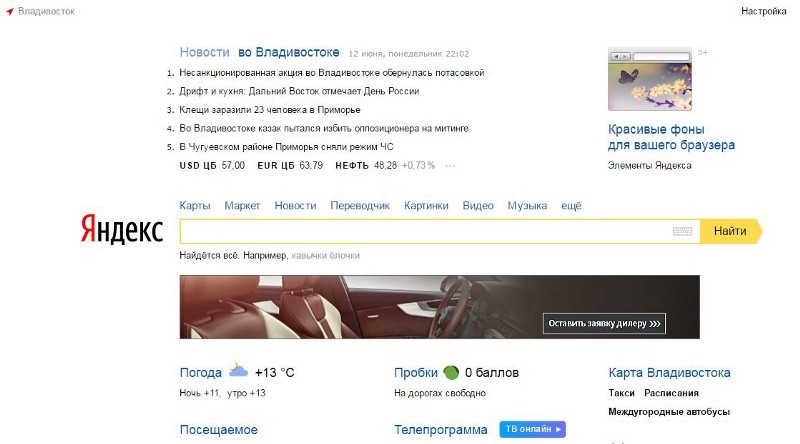Click the Оставить заявку дилеру banner button

click(604, 324)
